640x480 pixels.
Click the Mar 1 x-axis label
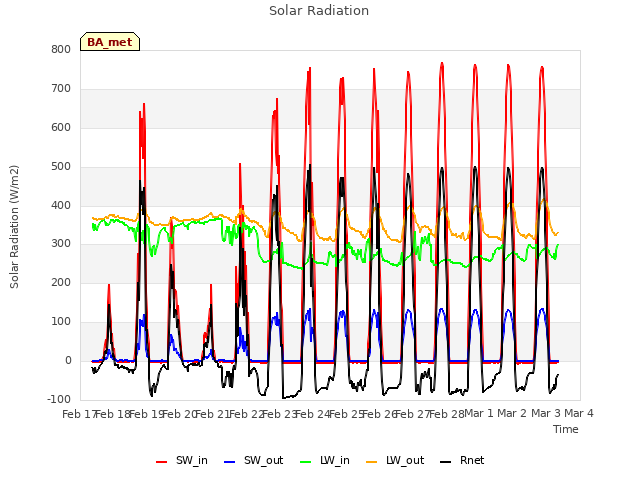click(x=479, y=413)
